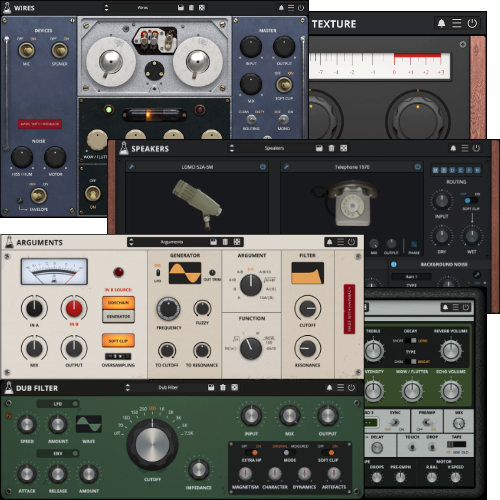500x500 pixels.
Task: Click the Dub Filter power bypass icon
Action: click(351, 387)
